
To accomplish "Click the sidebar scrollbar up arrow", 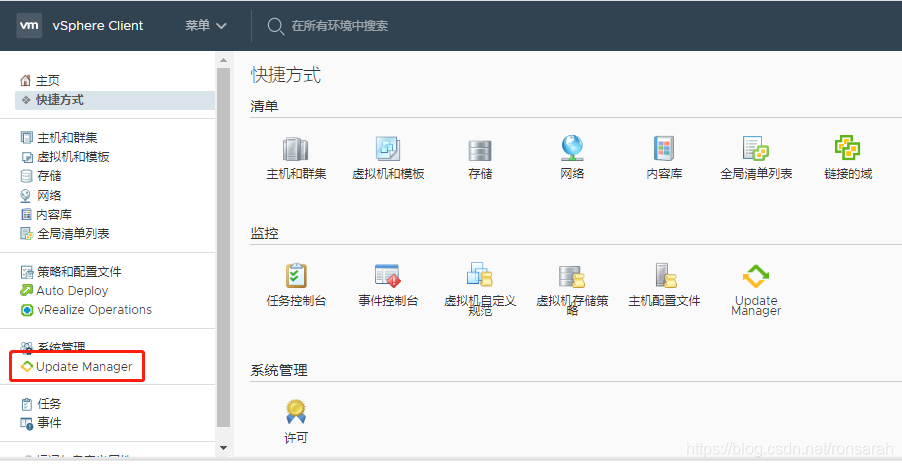I will coord(223,60).
